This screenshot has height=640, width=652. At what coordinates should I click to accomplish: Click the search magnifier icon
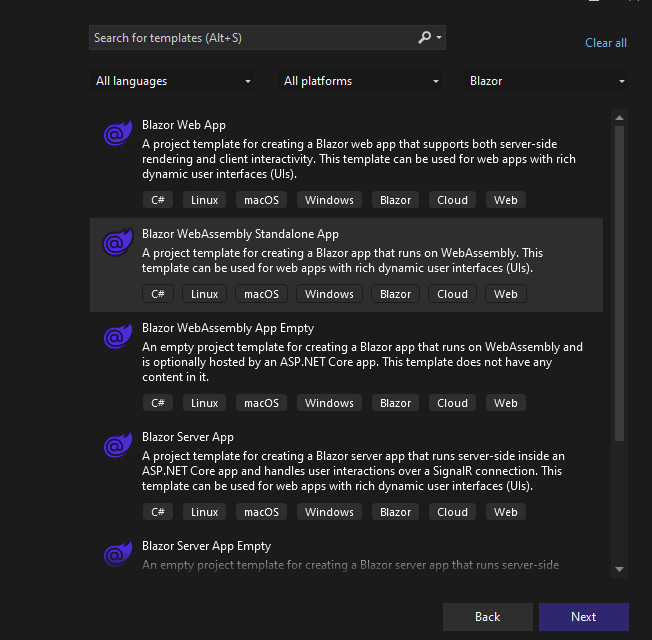[x=425, y=38]
